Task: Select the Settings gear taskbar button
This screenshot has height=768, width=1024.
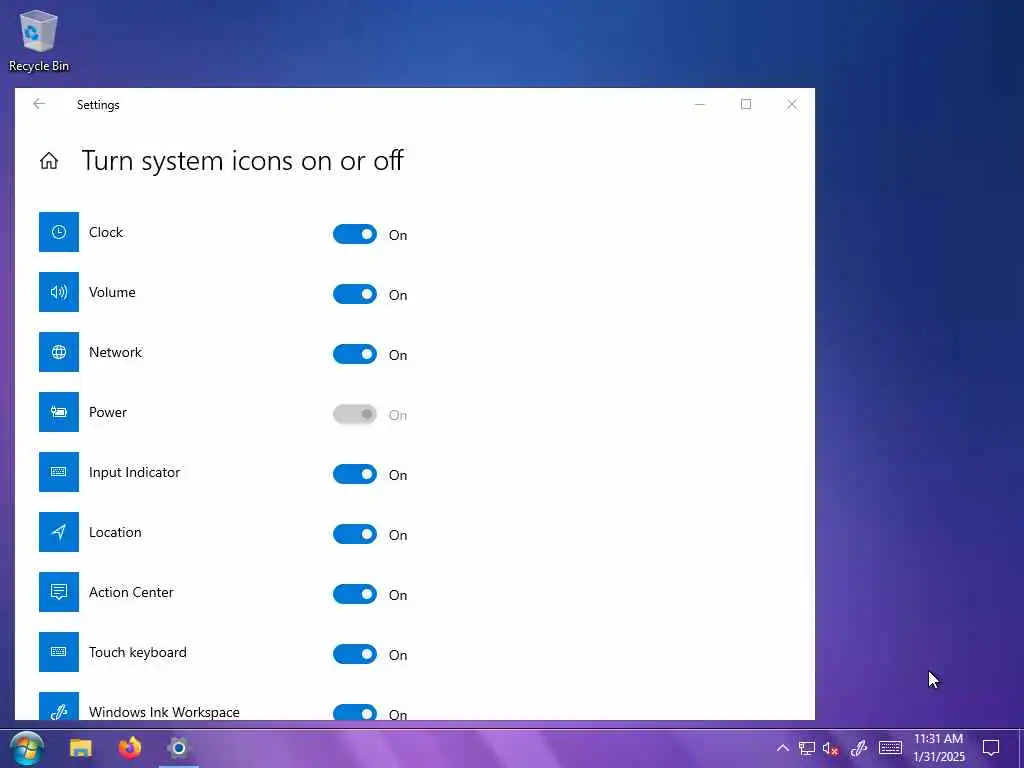Action: click(x=178, y=748)
